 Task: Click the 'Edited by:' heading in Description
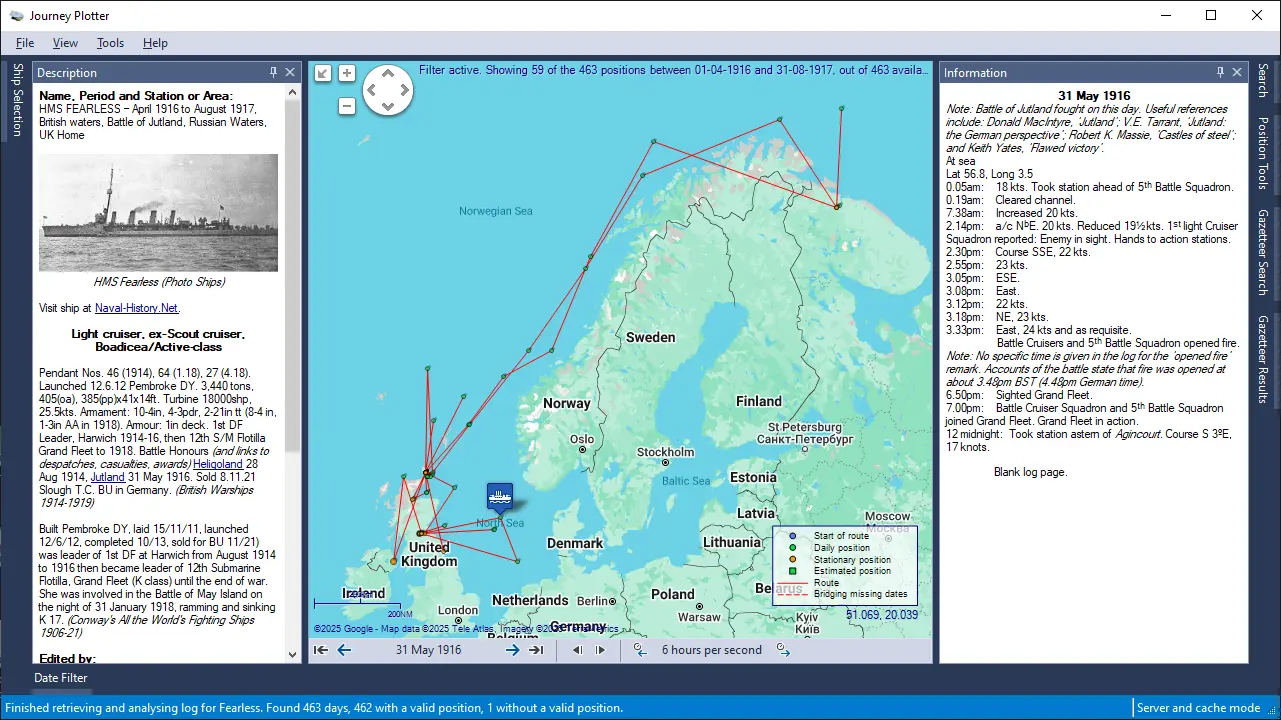[x=67, y=659]
